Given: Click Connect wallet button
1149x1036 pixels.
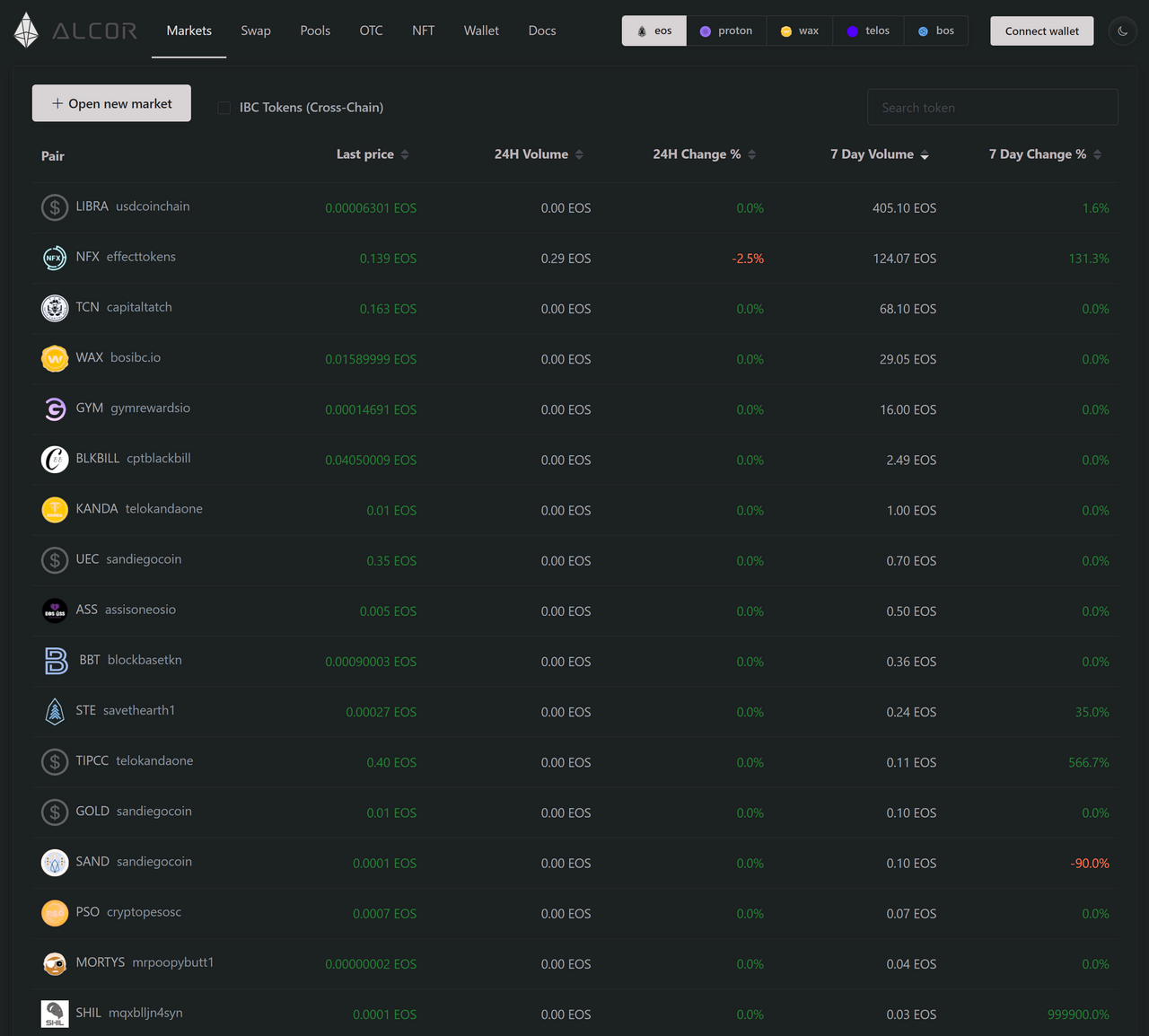Looking at the screenshot, I should (1042, 31).
